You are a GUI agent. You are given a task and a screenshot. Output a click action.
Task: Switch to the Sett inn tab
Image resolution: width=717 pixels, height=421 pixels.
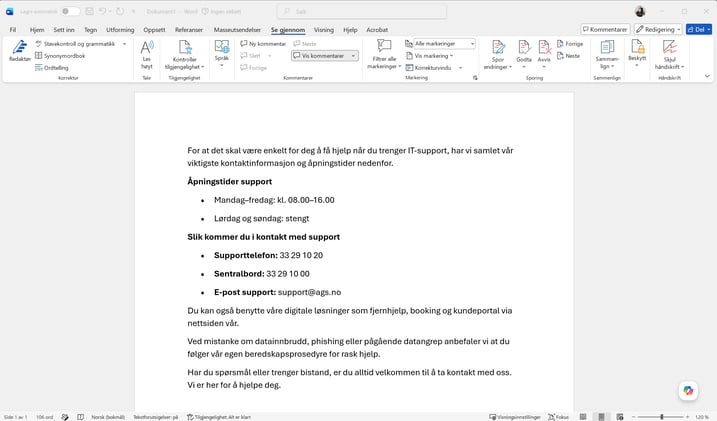[64, 30]
